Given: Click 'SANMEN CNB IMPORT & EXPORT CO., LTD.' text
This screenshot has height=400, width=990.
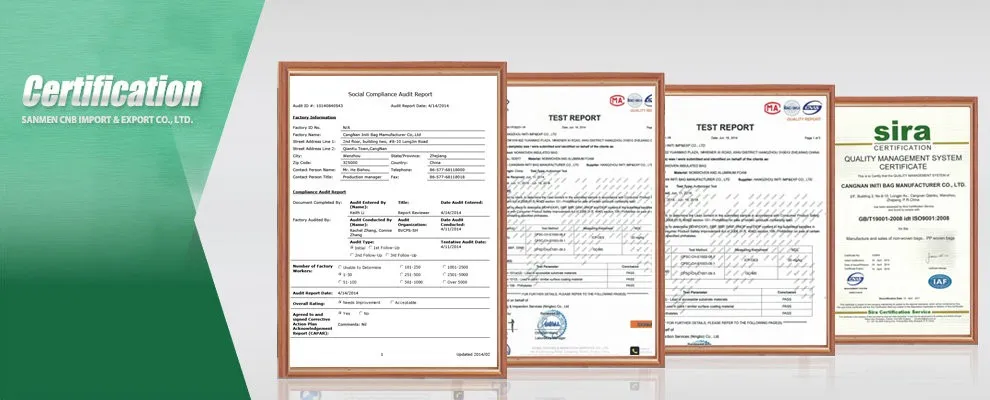Looking at the screenshot, I should (106, 119).
